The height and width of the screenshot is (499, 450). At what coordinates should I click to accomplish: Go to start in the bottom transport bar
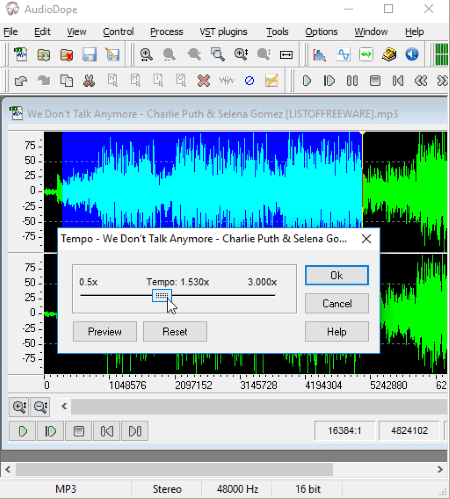107,431
